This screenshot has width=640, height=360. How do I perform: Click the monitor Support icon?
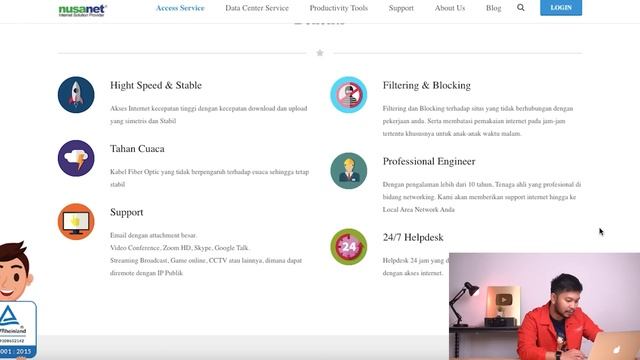pos(76,222)
